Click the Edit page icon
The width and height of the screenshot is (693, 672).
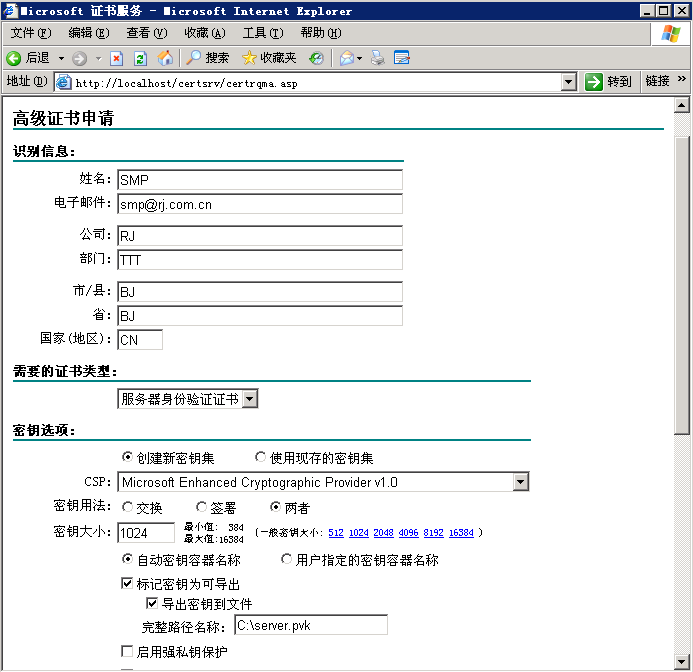pos(402,58)
